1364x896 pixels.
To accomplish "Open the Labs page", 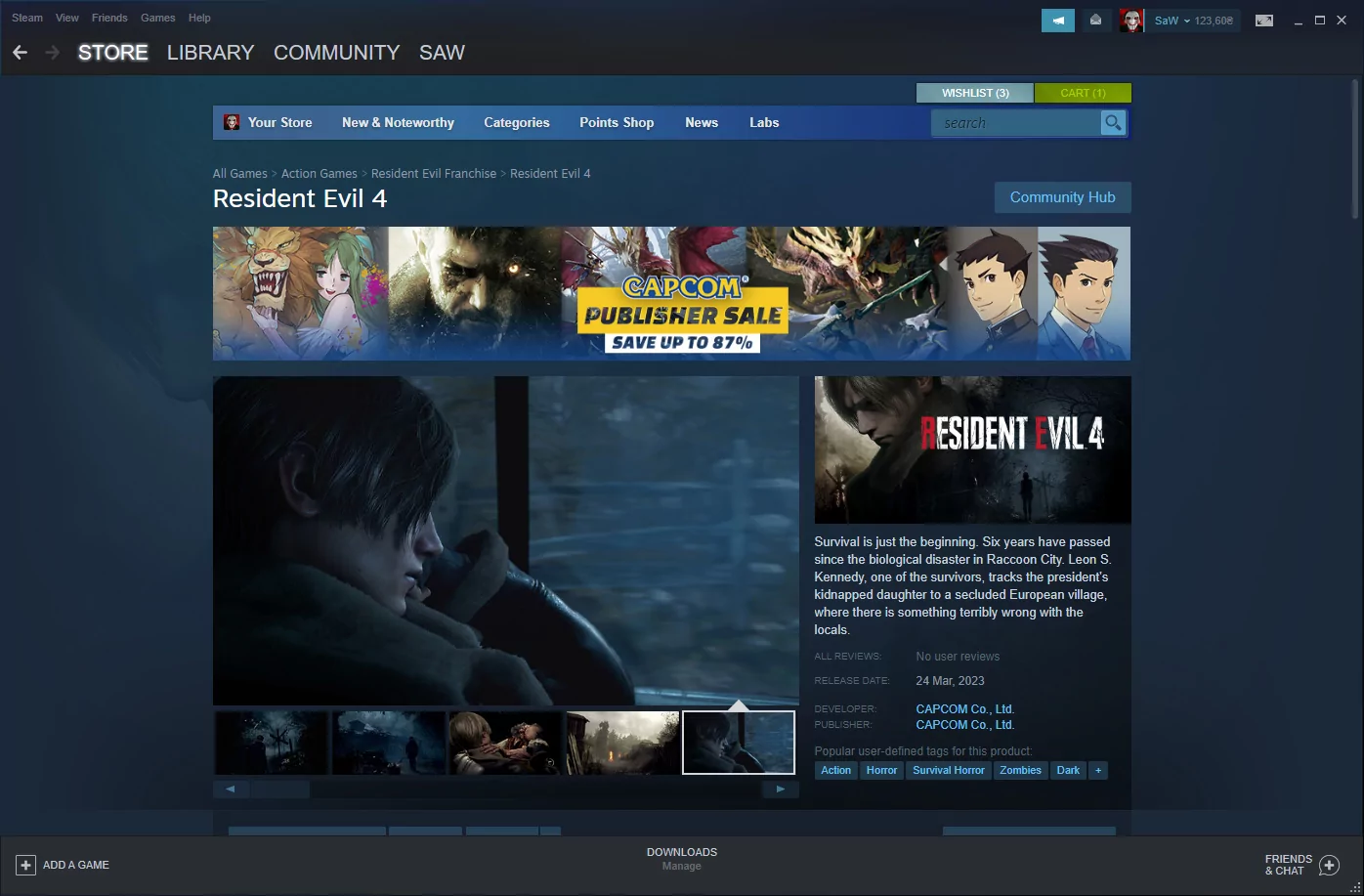I will pyautogui.click(x=764, y=122).
